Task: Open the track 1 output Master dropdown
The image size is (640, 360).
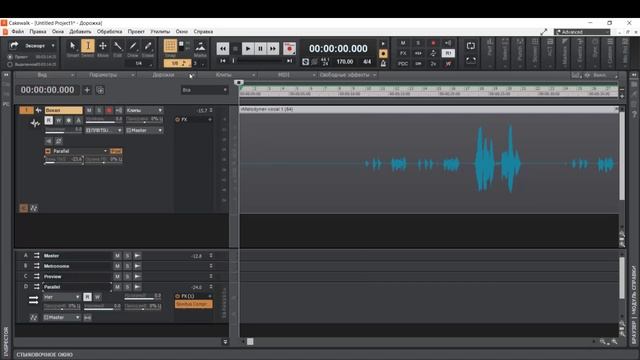Action: click(144, 130)
